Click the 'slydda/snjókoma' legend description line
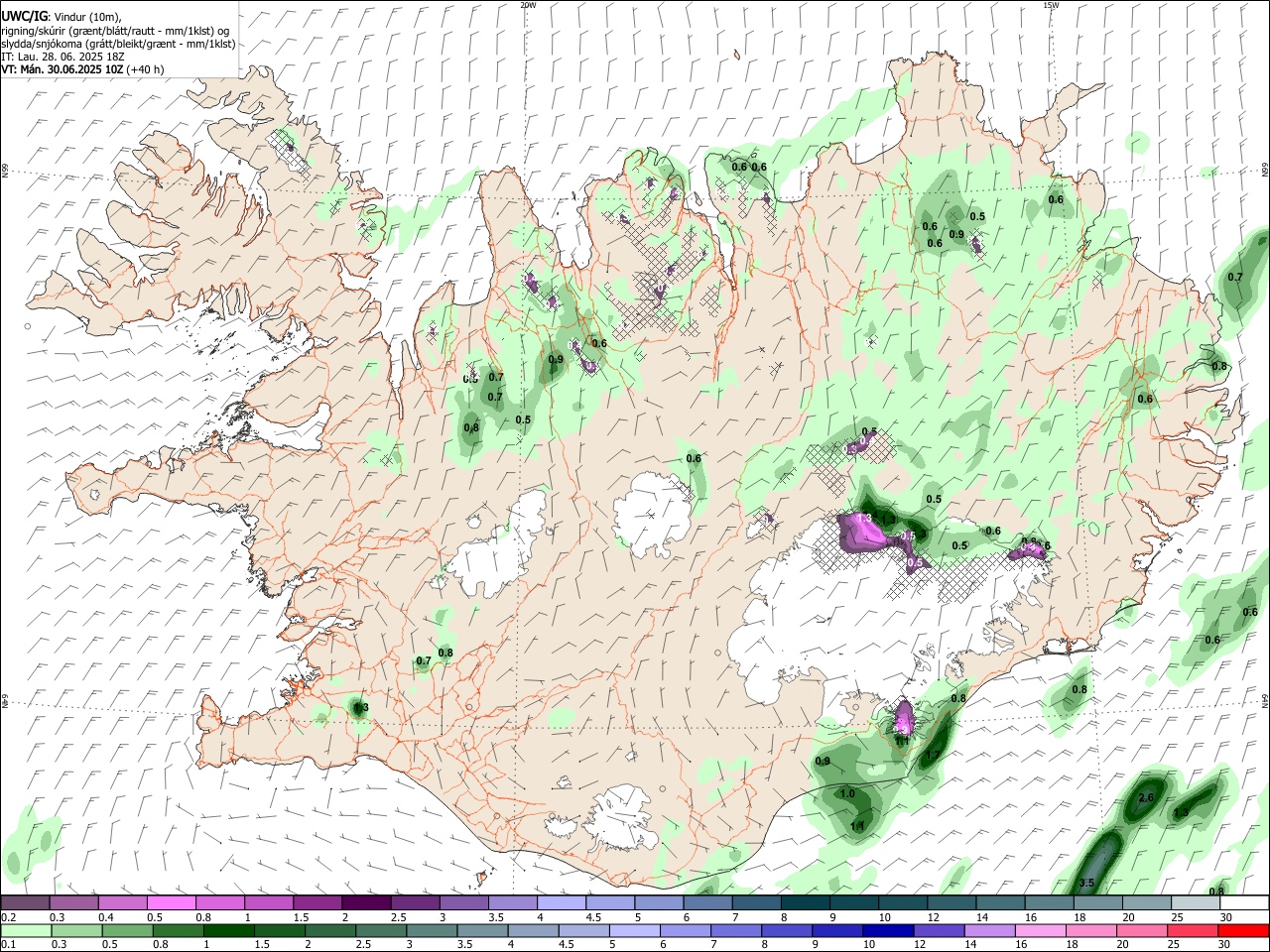The width and height of the screenshot is (1270, 952). 118,44
